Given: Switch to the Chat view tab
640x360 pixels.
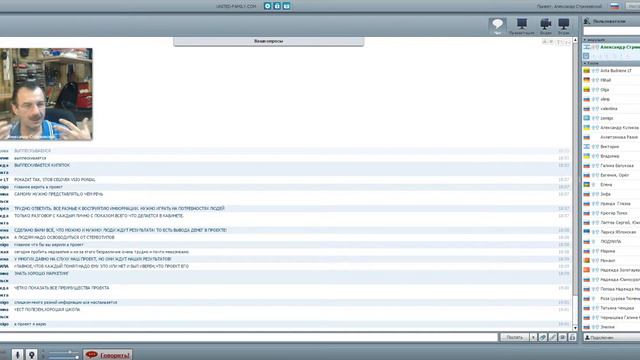Looking at the screenshot, I should pyautogui.click(x=497, y=27).
